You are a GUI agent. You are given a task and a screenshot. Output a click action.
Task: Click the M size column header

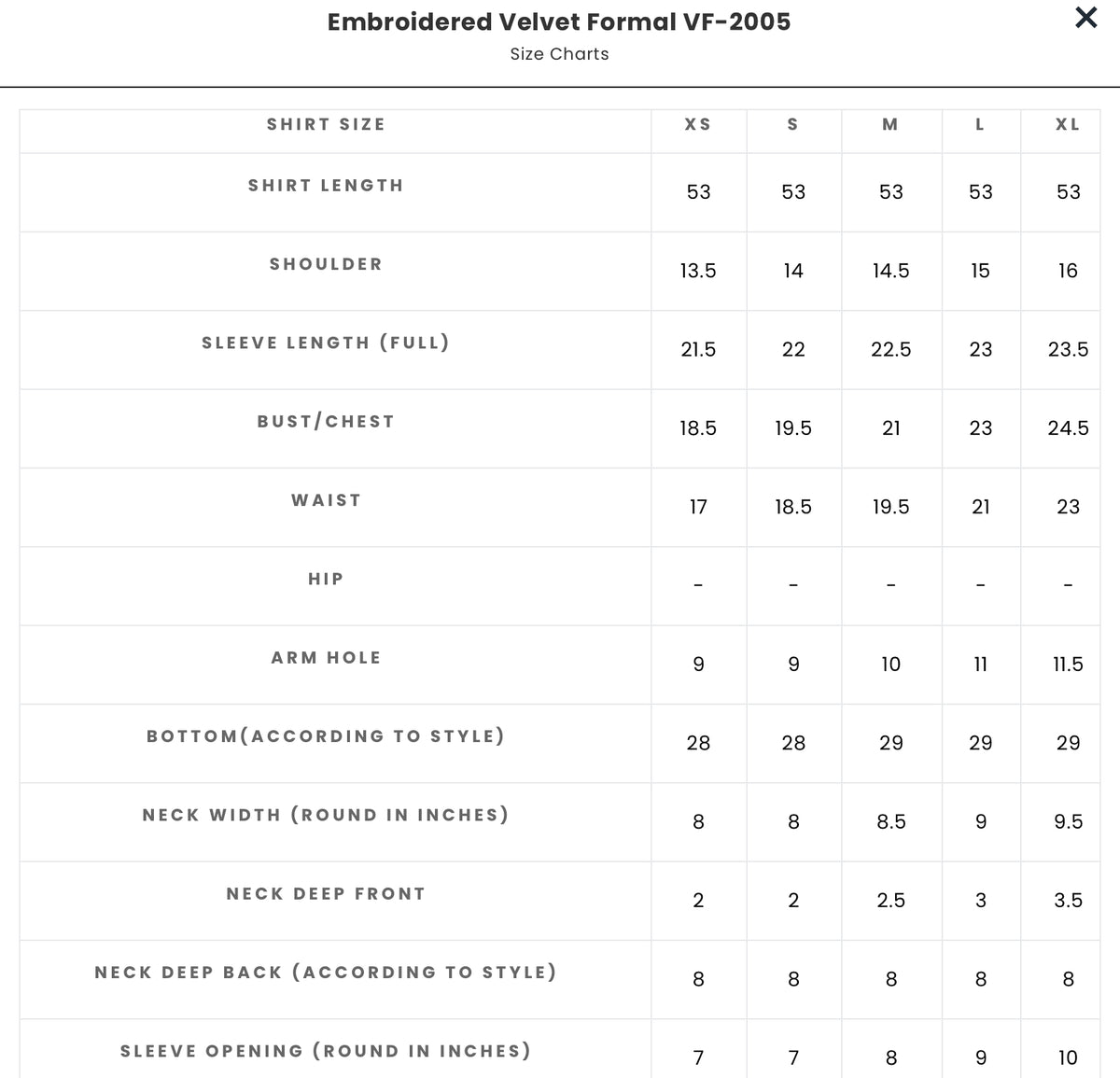[x=890, y=124]
